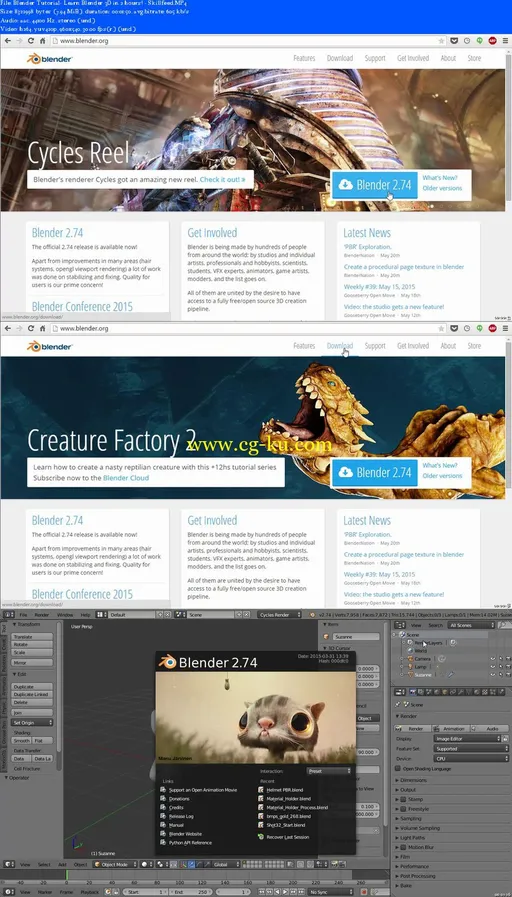Open recent file Helmet PBR.blend
This screenshot has height=897, width=512.
tap(284, 790)
